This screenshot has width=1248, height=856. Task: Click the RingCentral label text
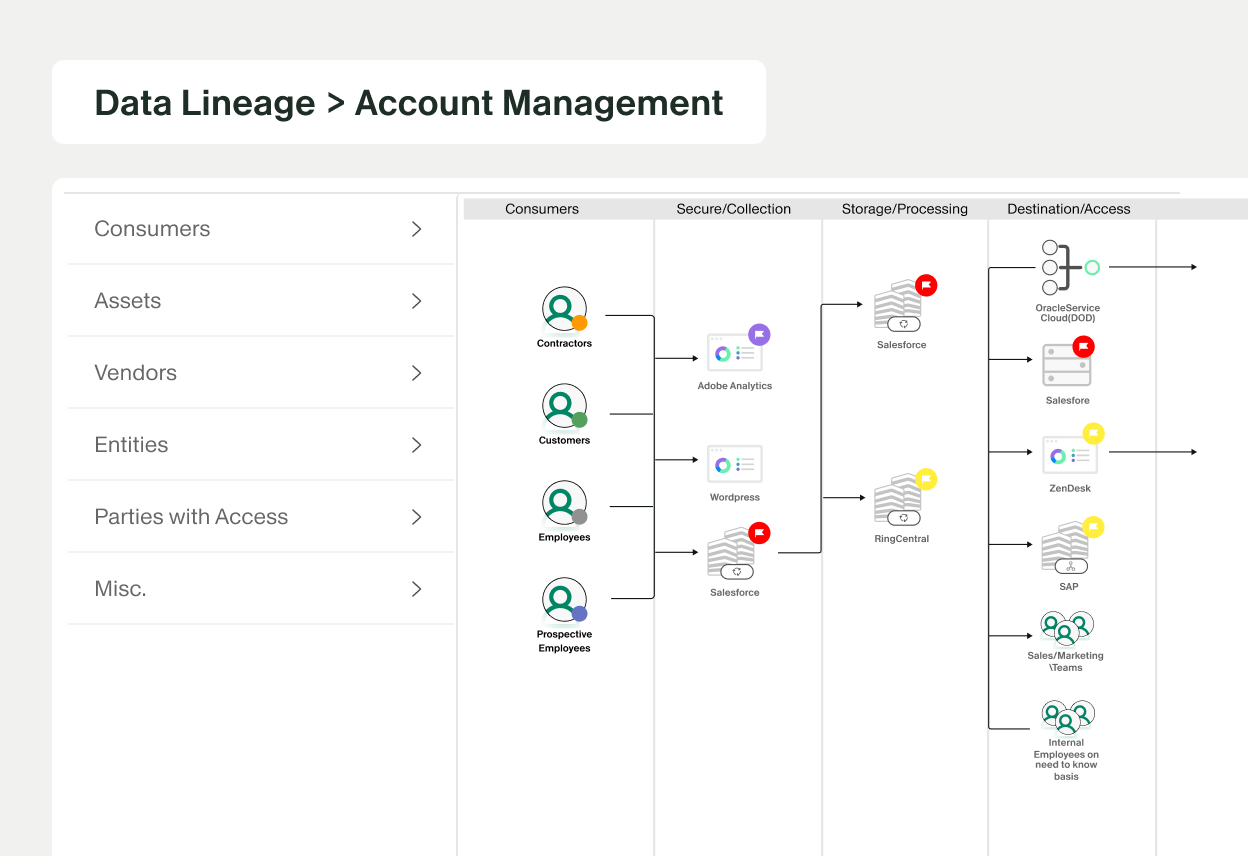pyautogui.click(x=902, y=539)
